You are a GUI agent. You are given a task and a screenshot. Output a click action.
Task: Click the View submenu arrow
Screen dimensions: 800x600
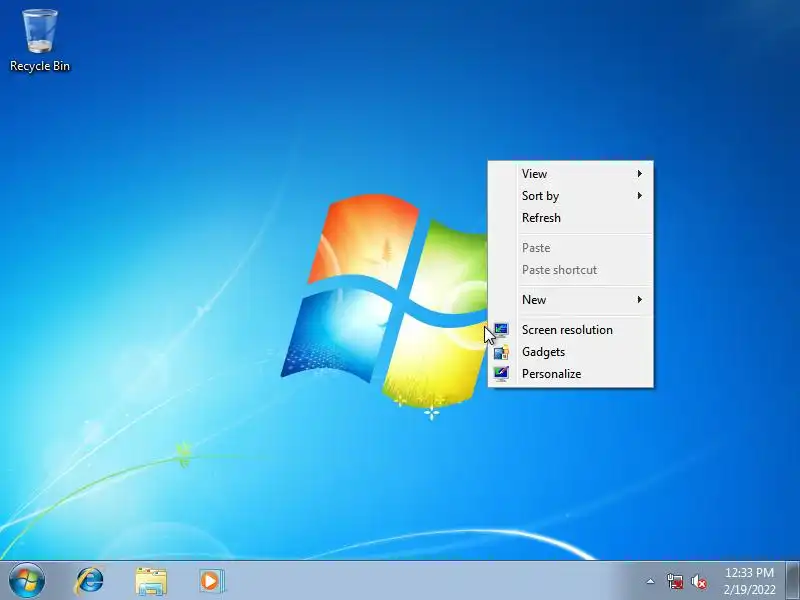pyautogui.click(x=639, y=174)
